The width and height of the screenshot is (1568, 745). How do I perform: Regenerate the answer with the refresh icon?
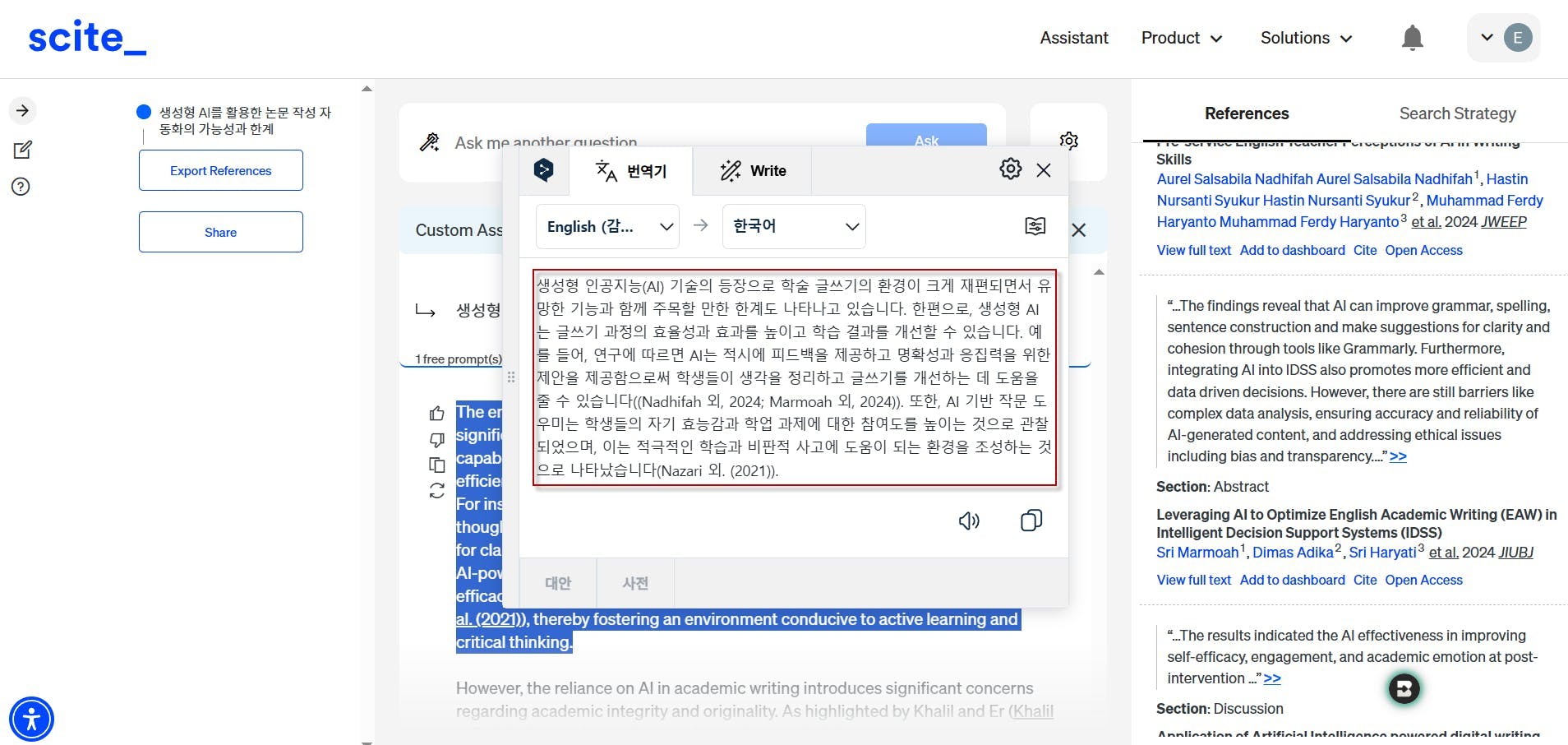(437, 491)
